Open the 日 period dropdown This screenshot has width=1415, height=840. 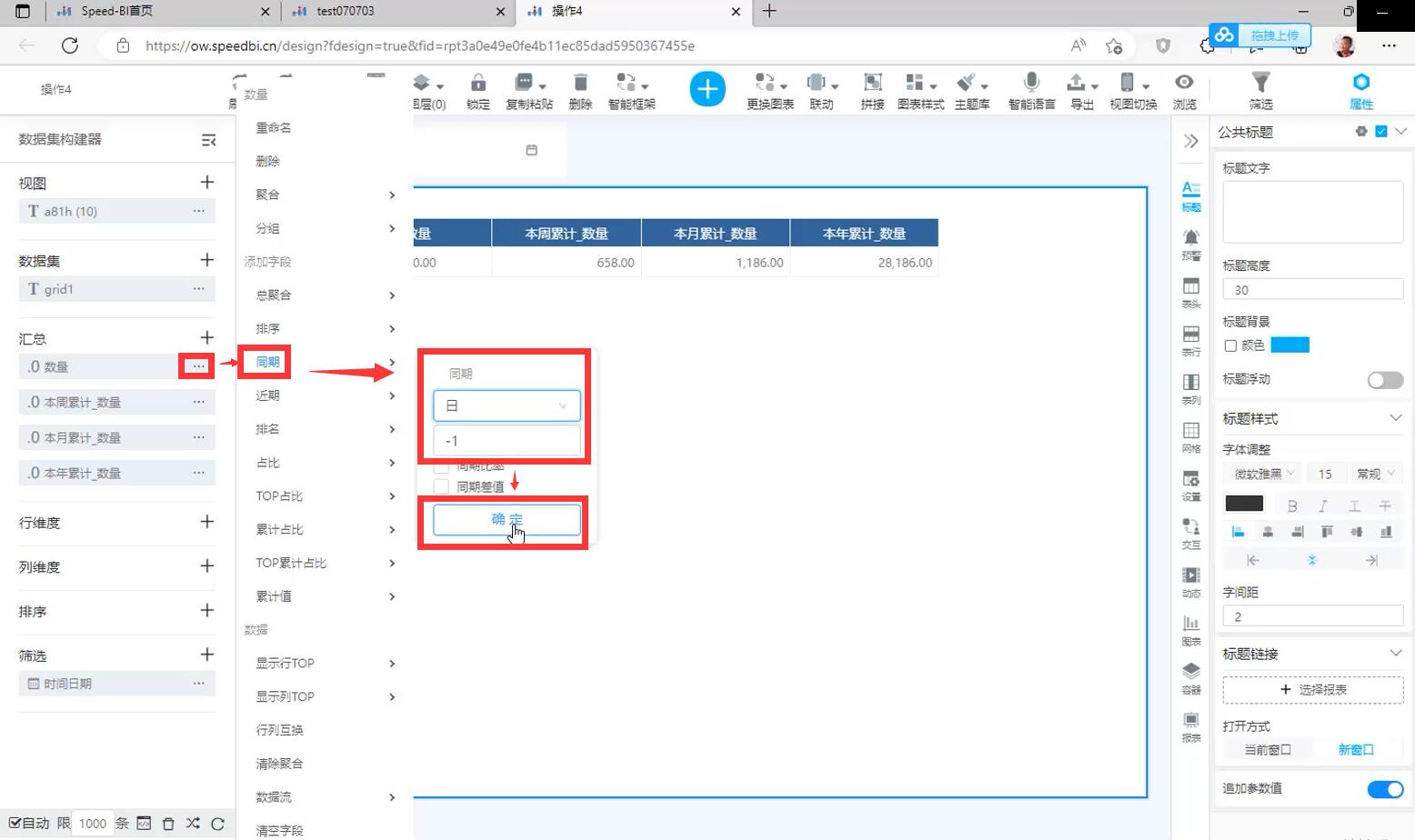(507, 405)
